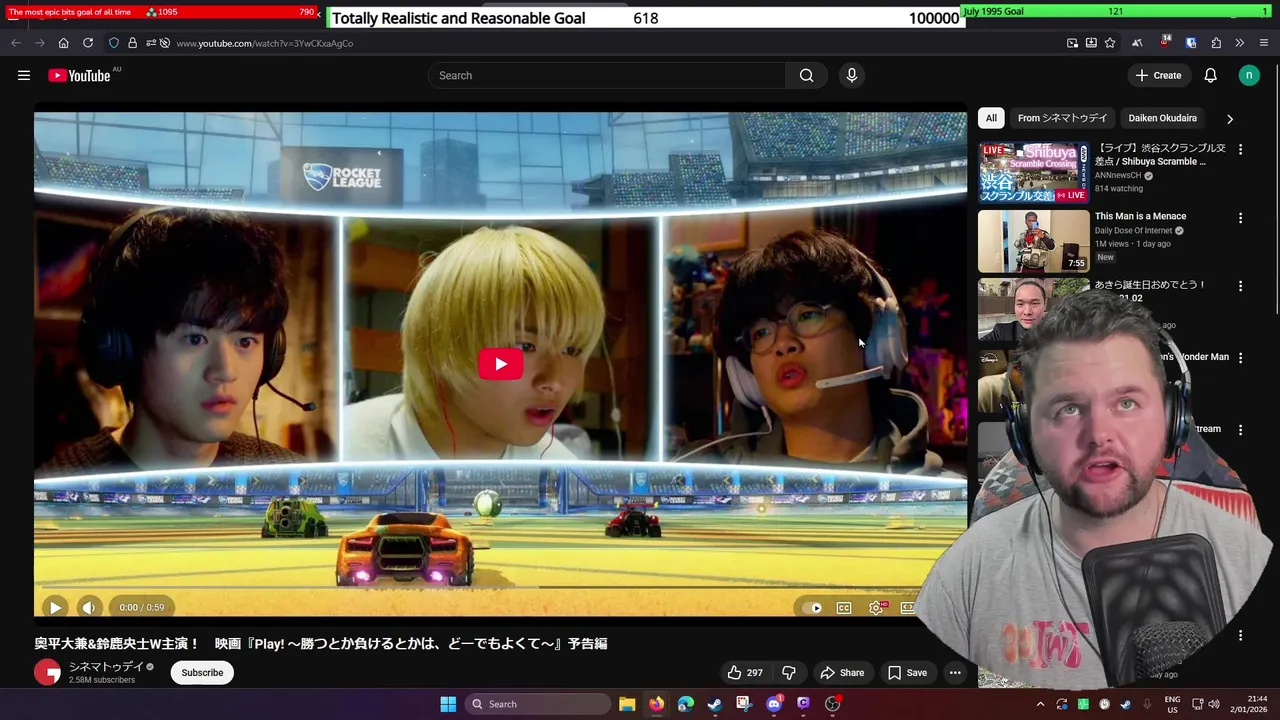Open the video settings gear
The image size is (1280, 720).
tap(876, 607)
